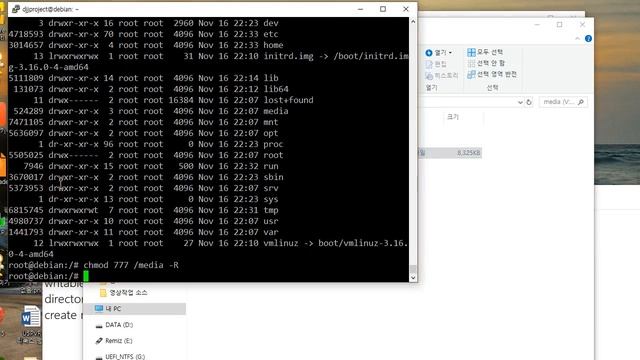Click the 크기 (Size) column header

[453, 117]
